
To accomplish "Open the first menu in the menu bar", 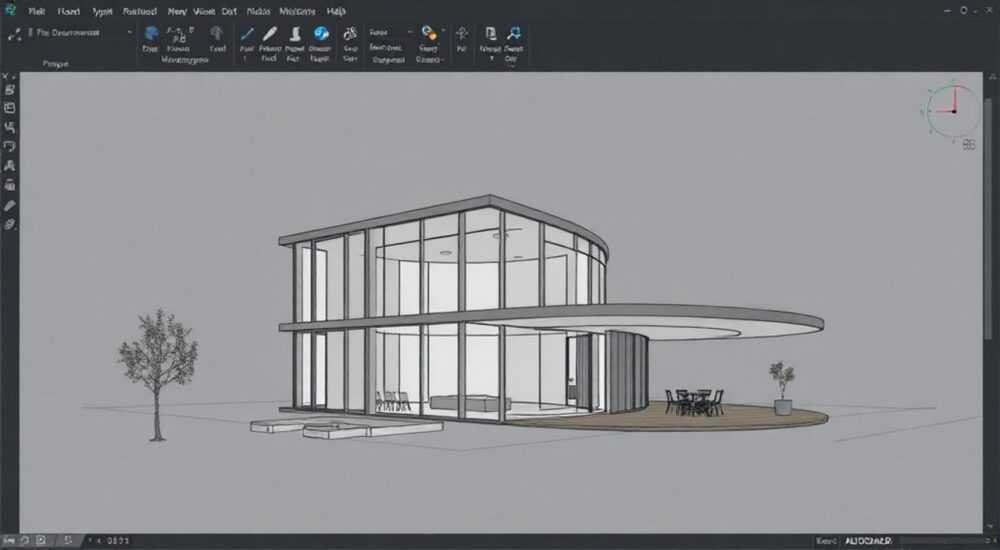I will pos(36,11).
